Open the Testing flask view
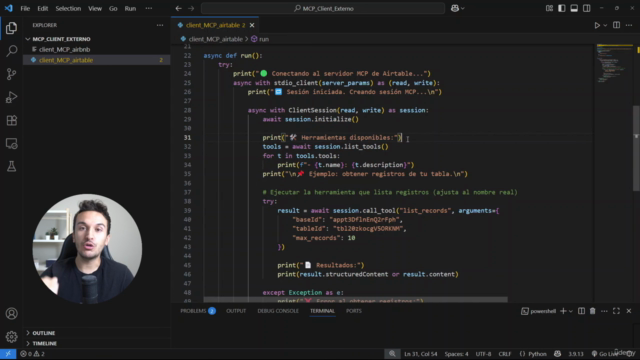 coord(11,166)
